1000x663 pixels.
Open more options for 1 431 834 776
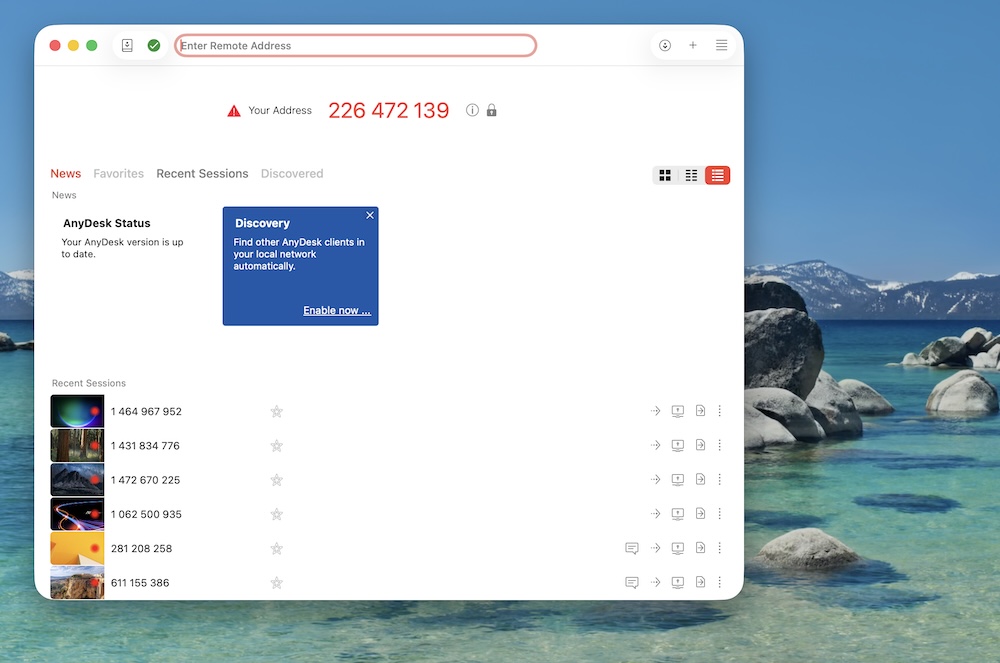click(719, 445)
